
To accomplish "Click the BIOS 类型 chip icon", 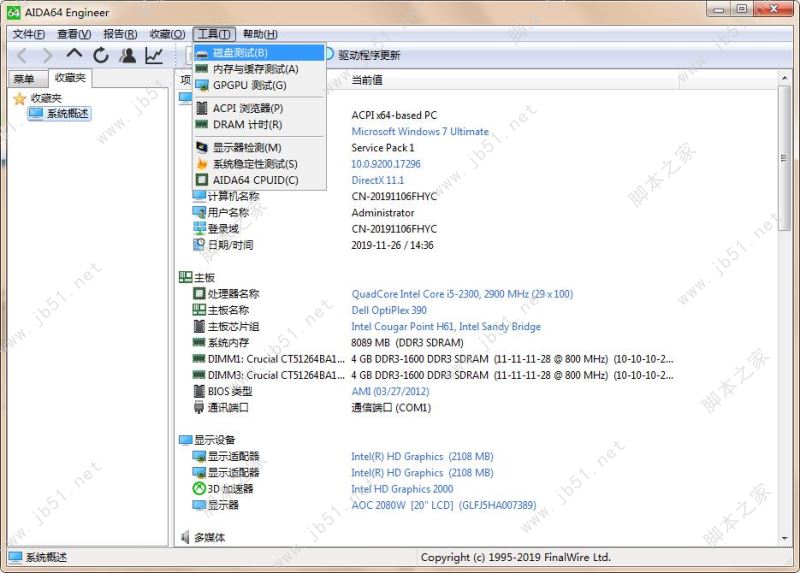I will [x=199, y=391].
